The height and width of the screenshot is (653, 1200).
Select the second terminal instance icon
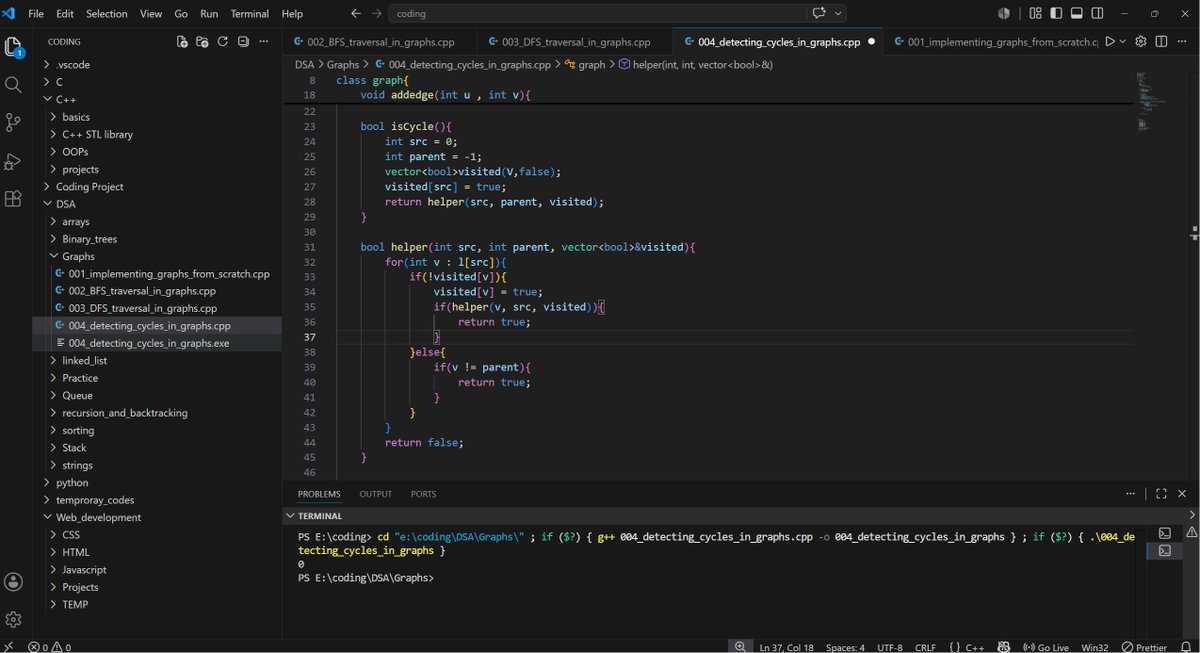[1164, 551]
